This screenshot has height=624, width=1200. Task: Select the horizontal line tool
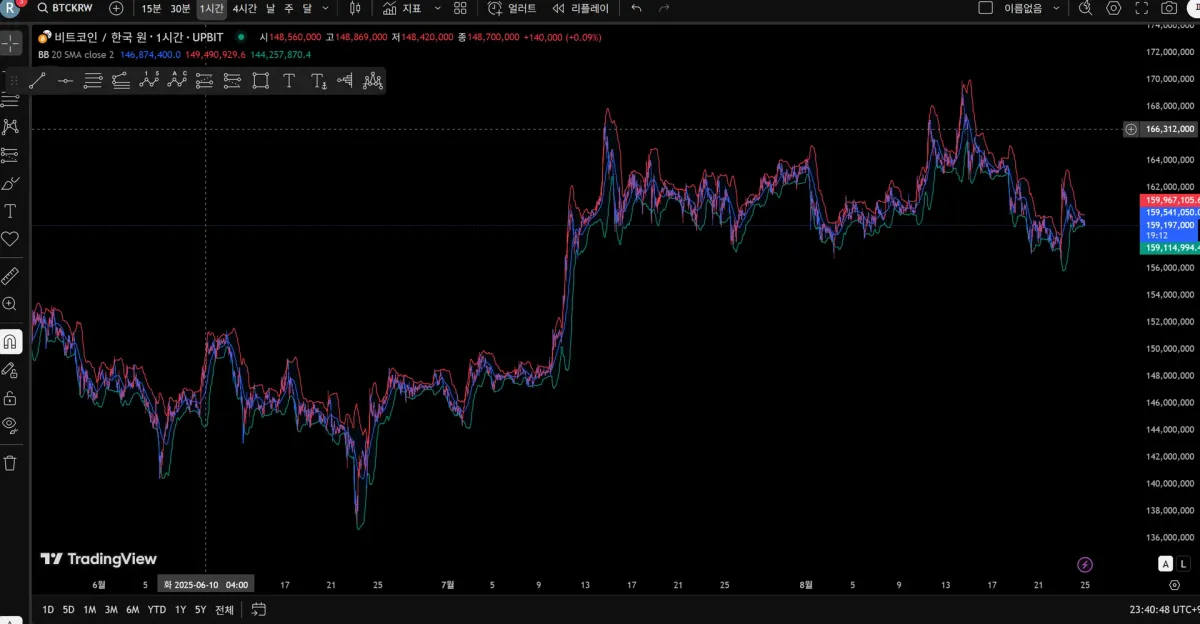65,81
